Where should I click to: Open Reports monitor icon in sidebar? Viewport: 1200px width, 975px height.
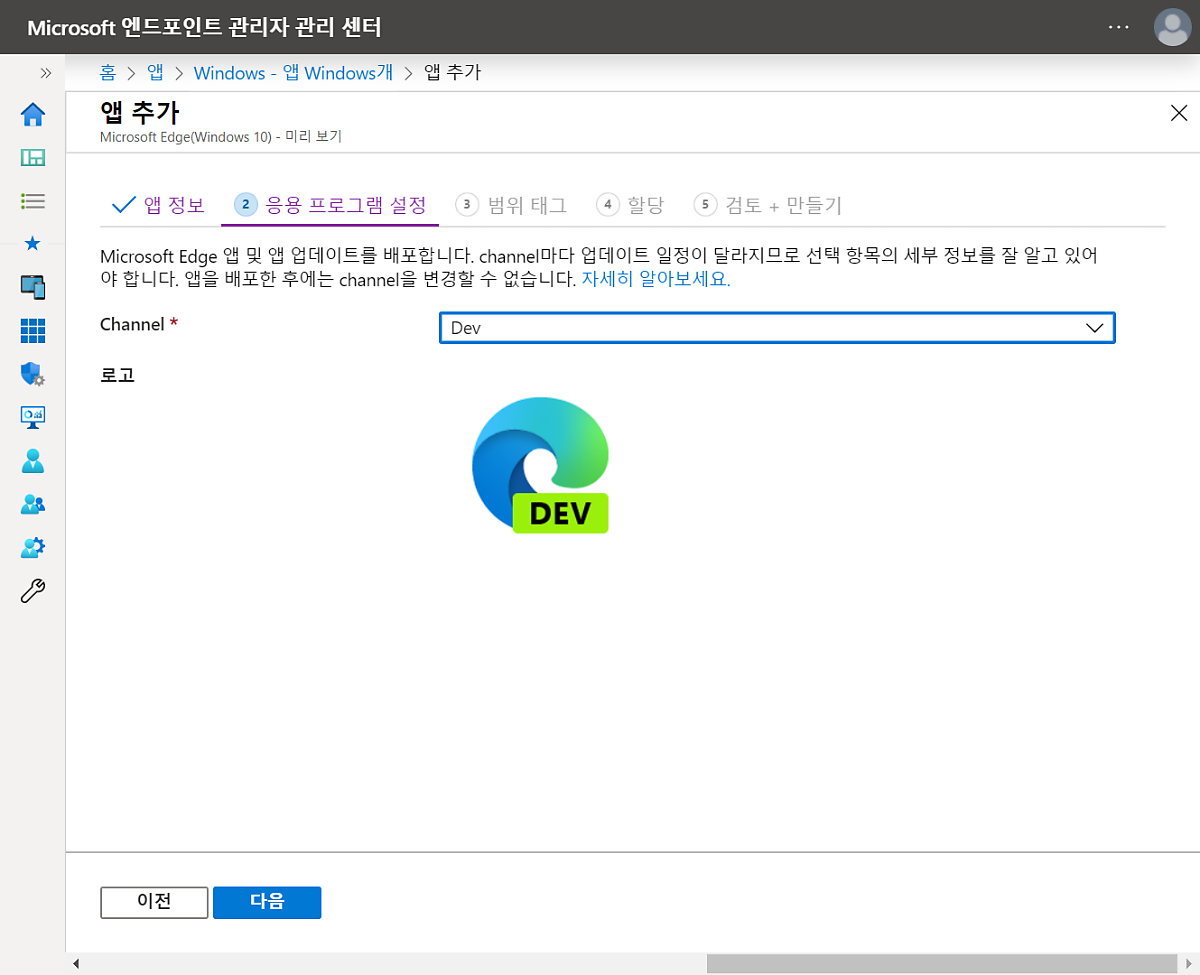pos(33,417)
